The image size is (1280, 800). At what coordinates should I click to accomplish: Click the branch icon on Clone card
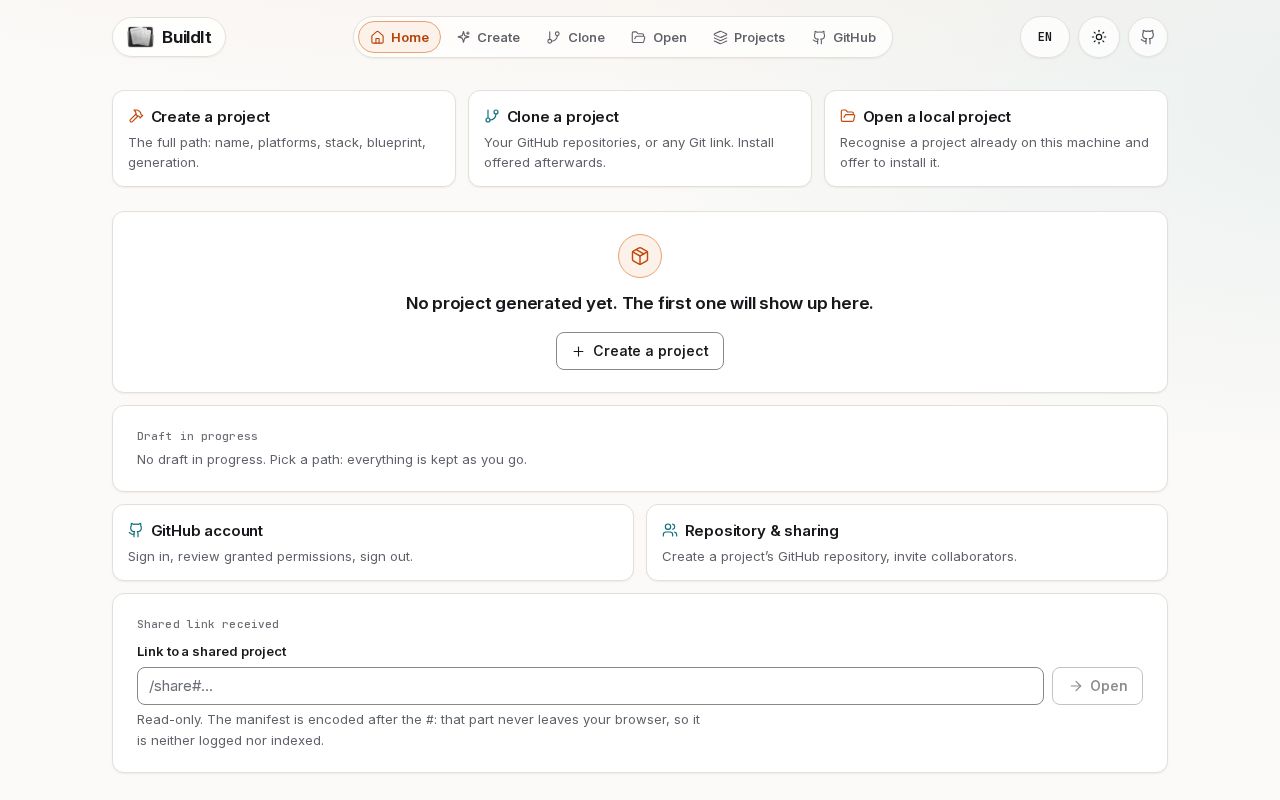[492, 116]
